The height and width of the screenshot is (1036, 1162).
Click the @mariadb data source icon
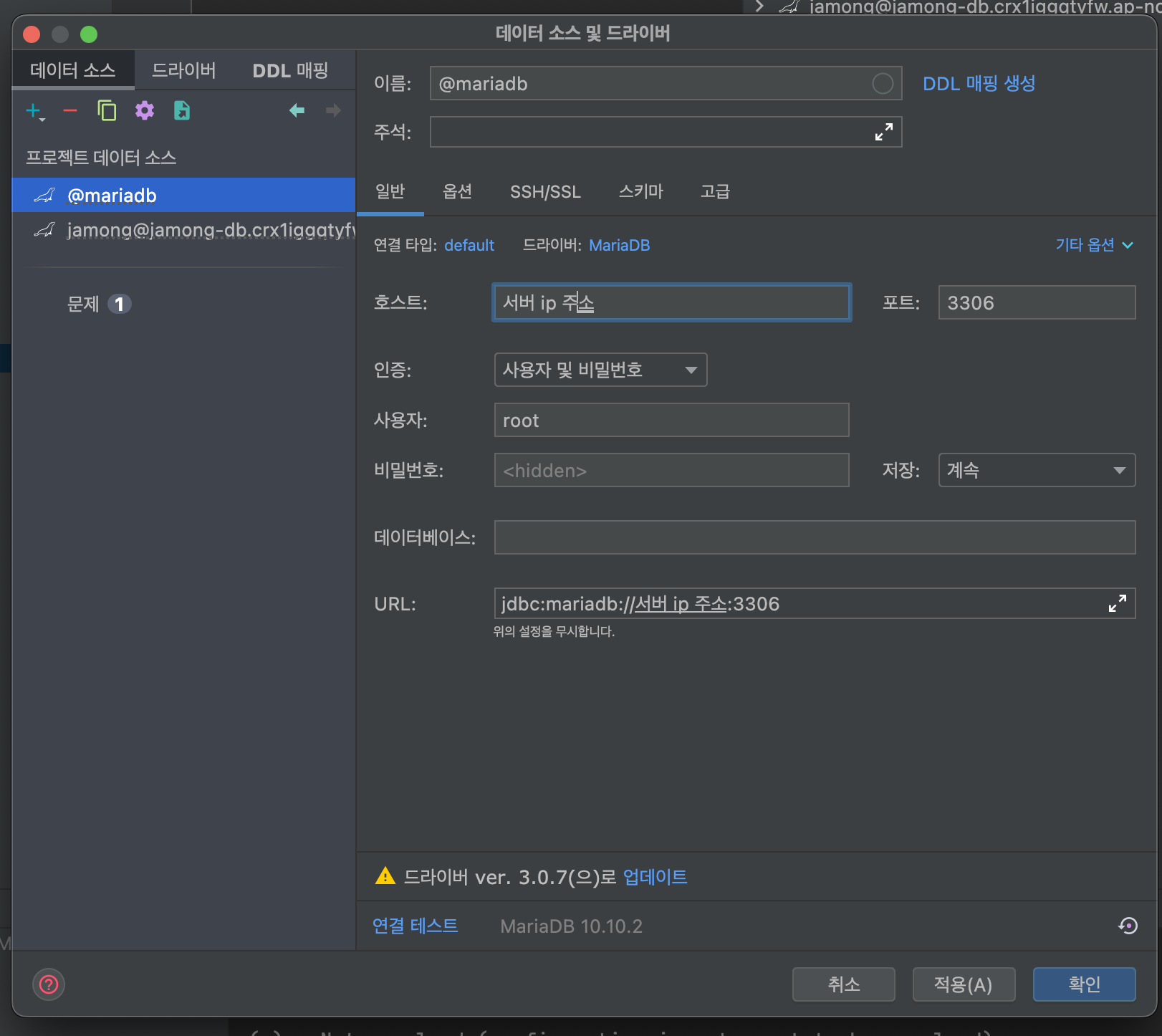pyautogui.click(x=44, y=195)
